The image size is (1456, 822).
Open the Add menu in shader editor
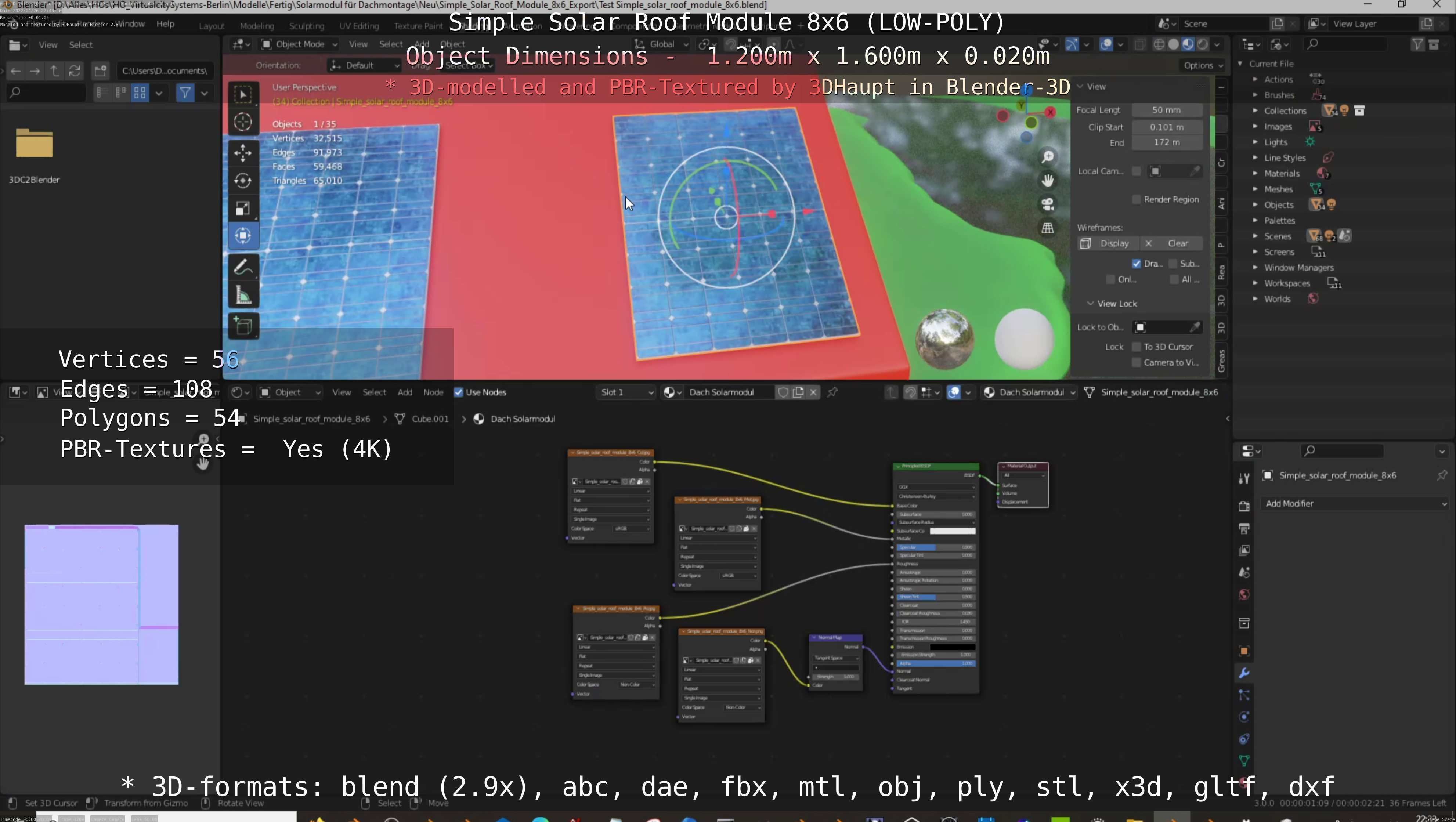tap(405, 392)
